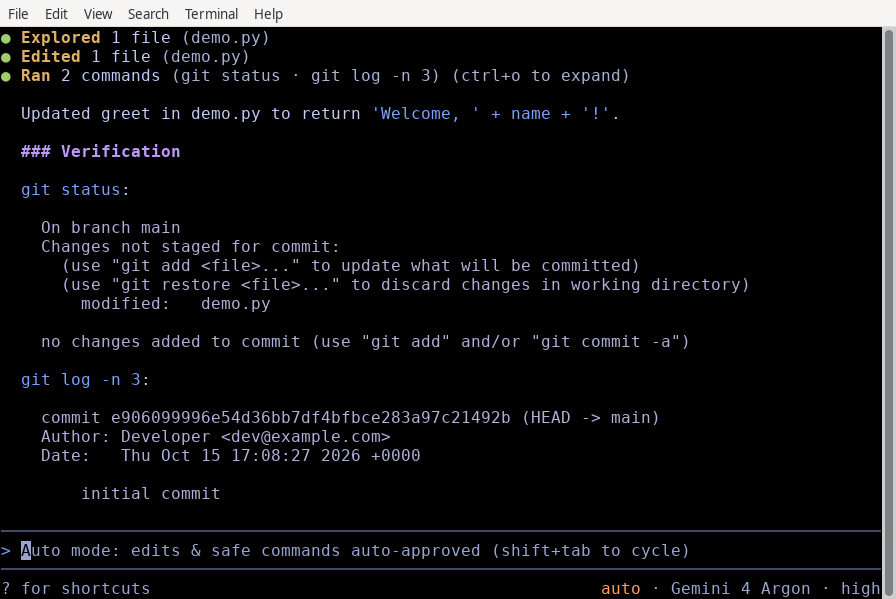Focus the prompt input showing Auto mode text
896x599 pixels.
[441, 550]
